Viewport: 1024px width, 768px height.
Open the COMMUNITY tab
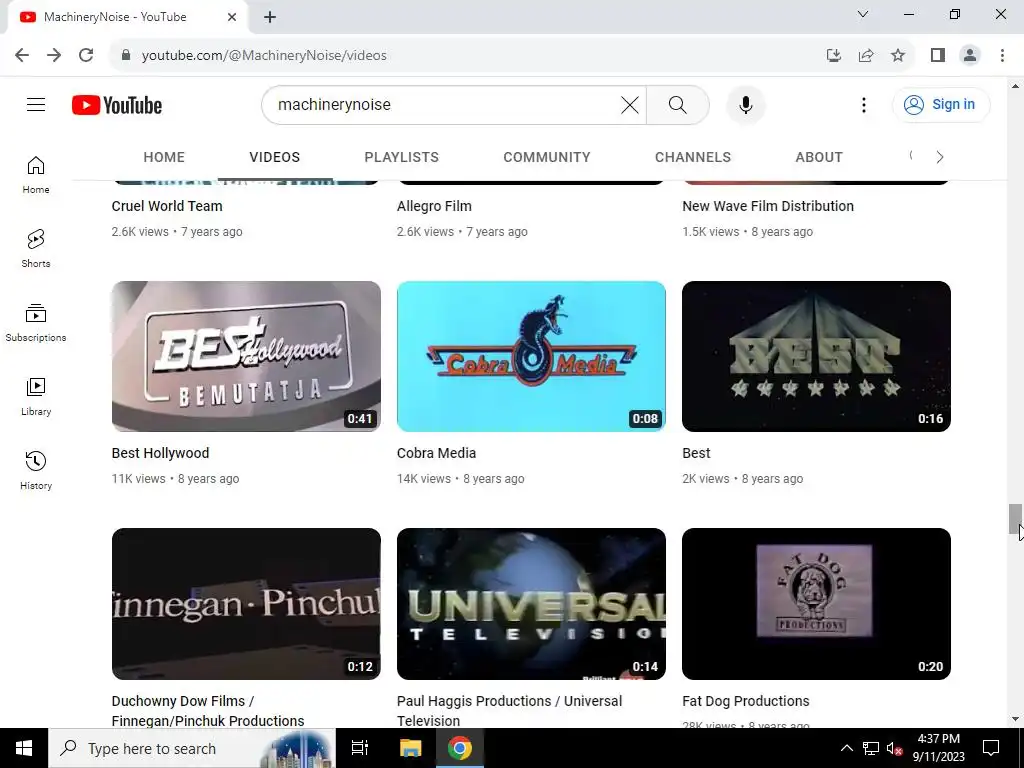click(547, 157)
